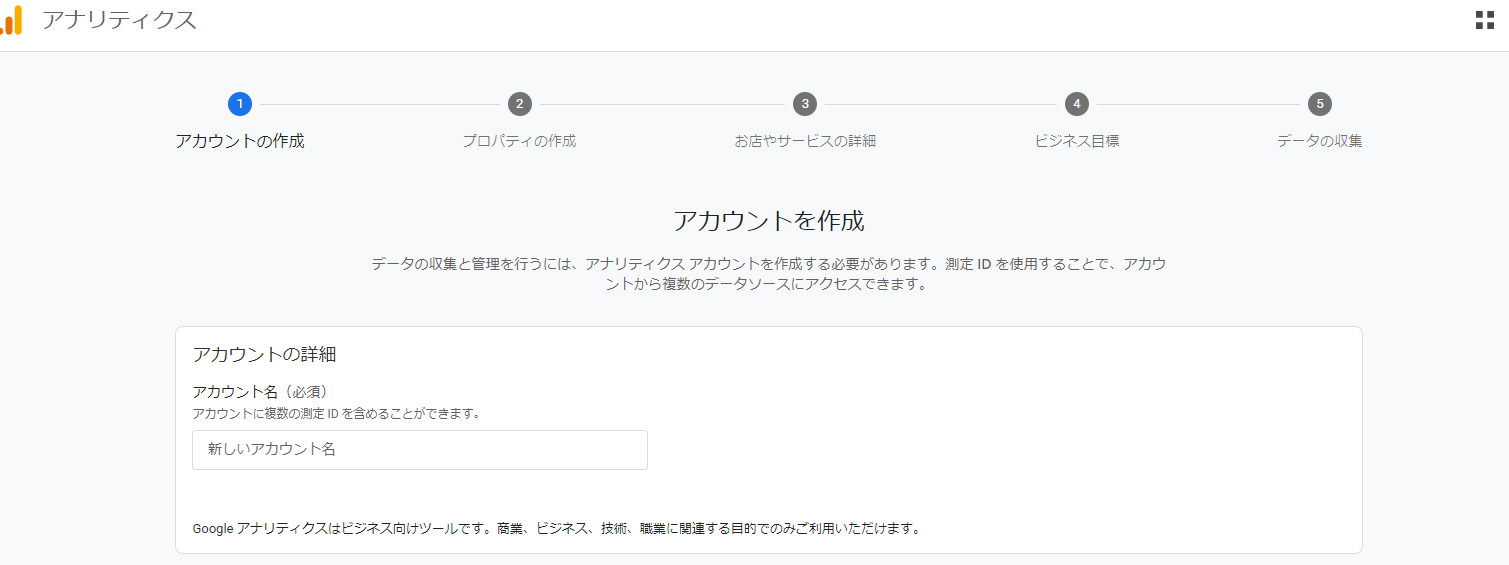Focus the 新しいアカウント名 input field
The height and width of the screenshot is (565, 1509).
pyautogui.click(x=420, y=450)
